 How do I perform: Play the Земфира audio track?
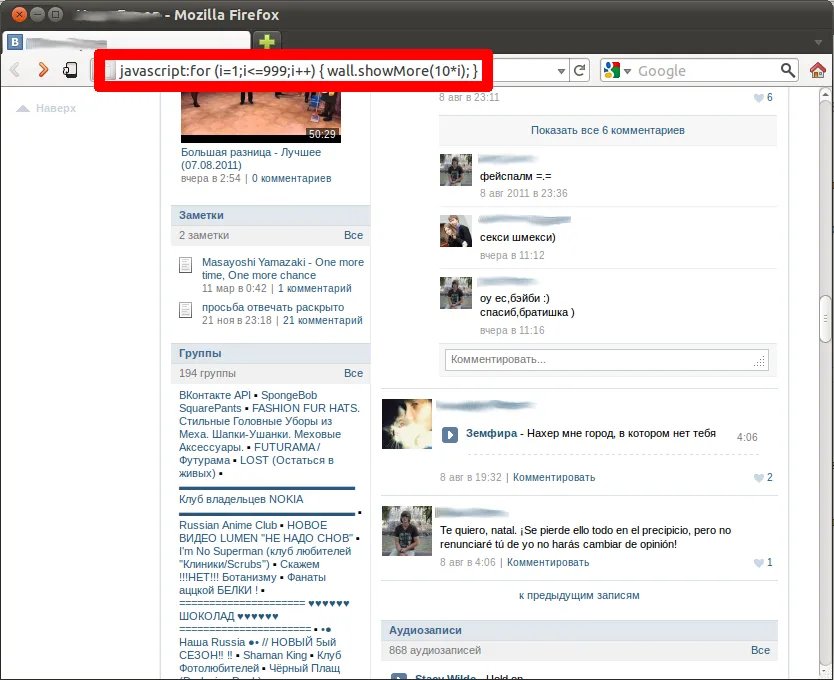point(450,435)
